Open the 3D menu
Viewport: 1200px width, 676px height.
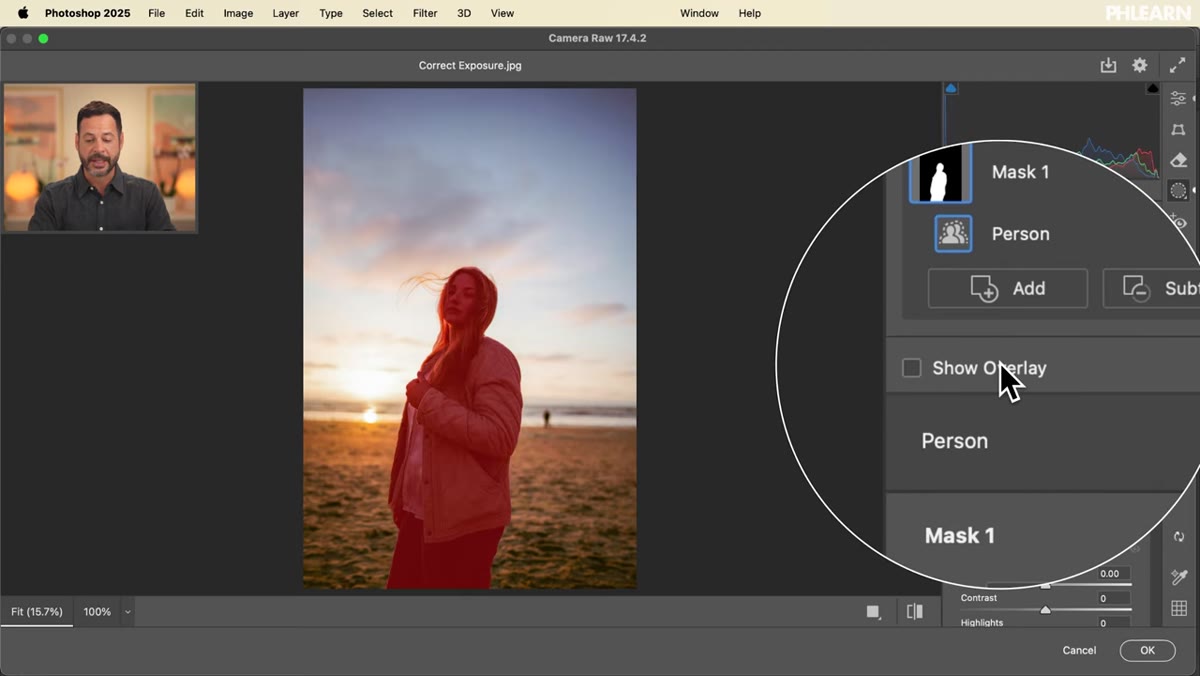[464, 13]
